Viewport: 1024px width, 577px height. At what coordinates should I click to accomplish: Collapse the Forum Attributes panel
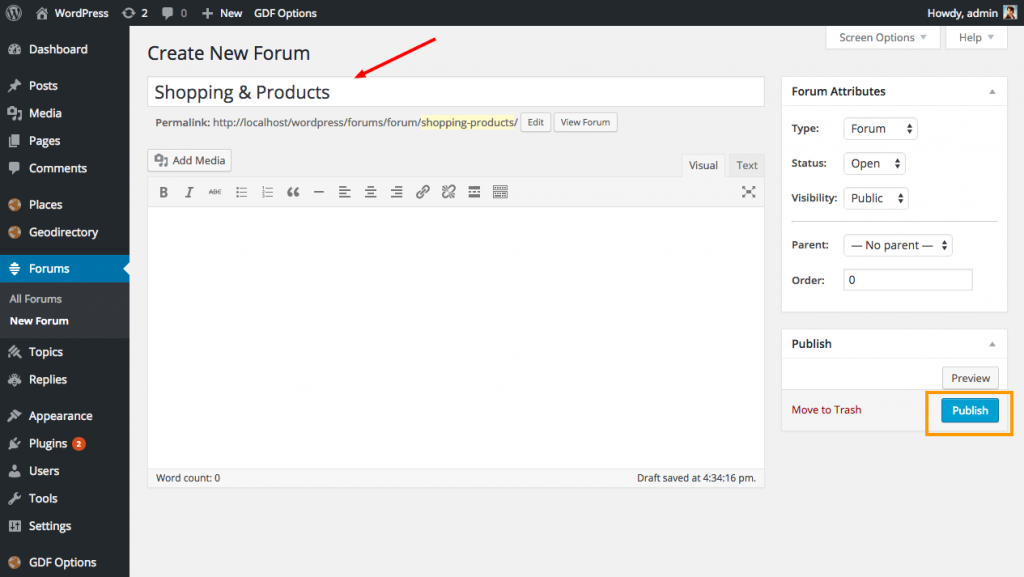pyautogui.click(x=992, y=92)
